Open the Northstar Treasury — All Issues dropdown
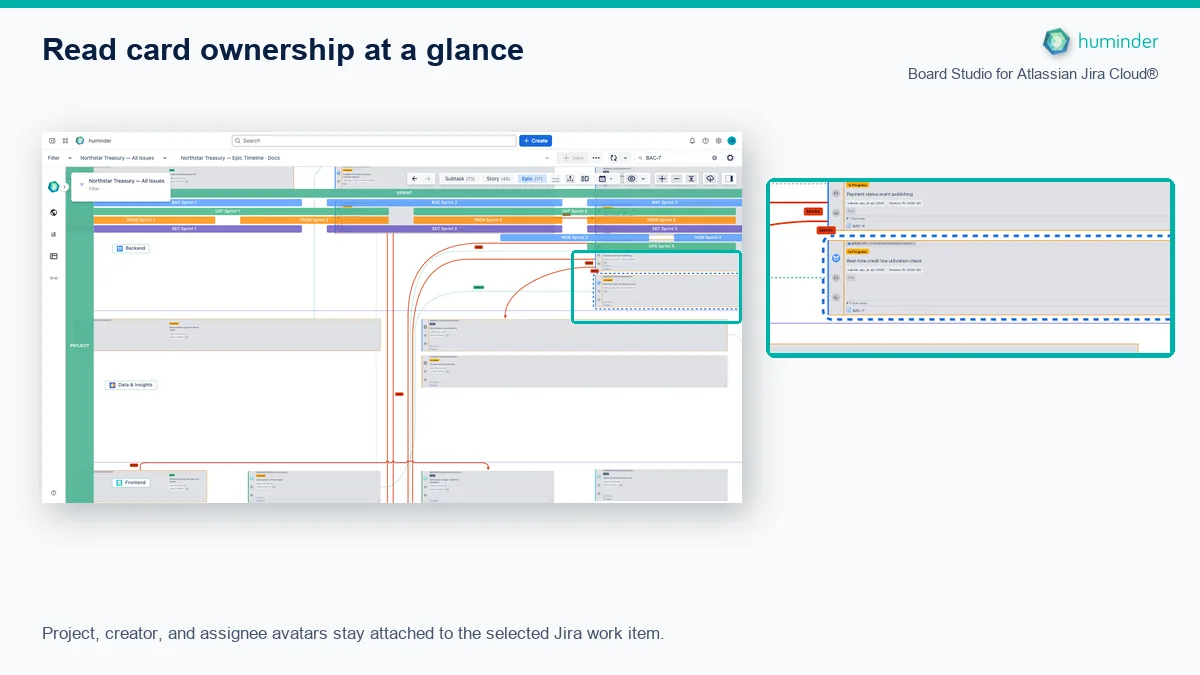This screenshot has height=675, width=1200. click(x=123, y=158)
